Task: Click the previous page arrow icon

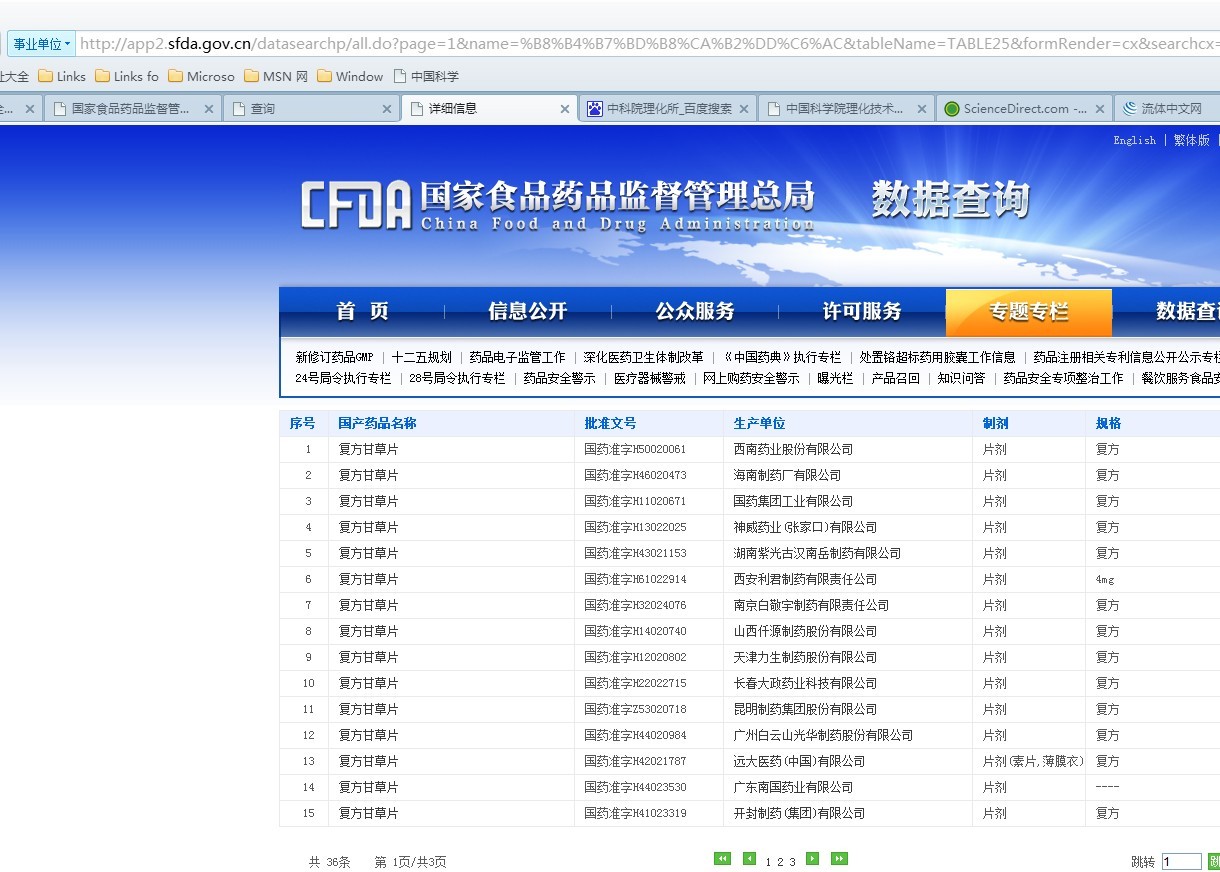Action: (x=749, y=859)
